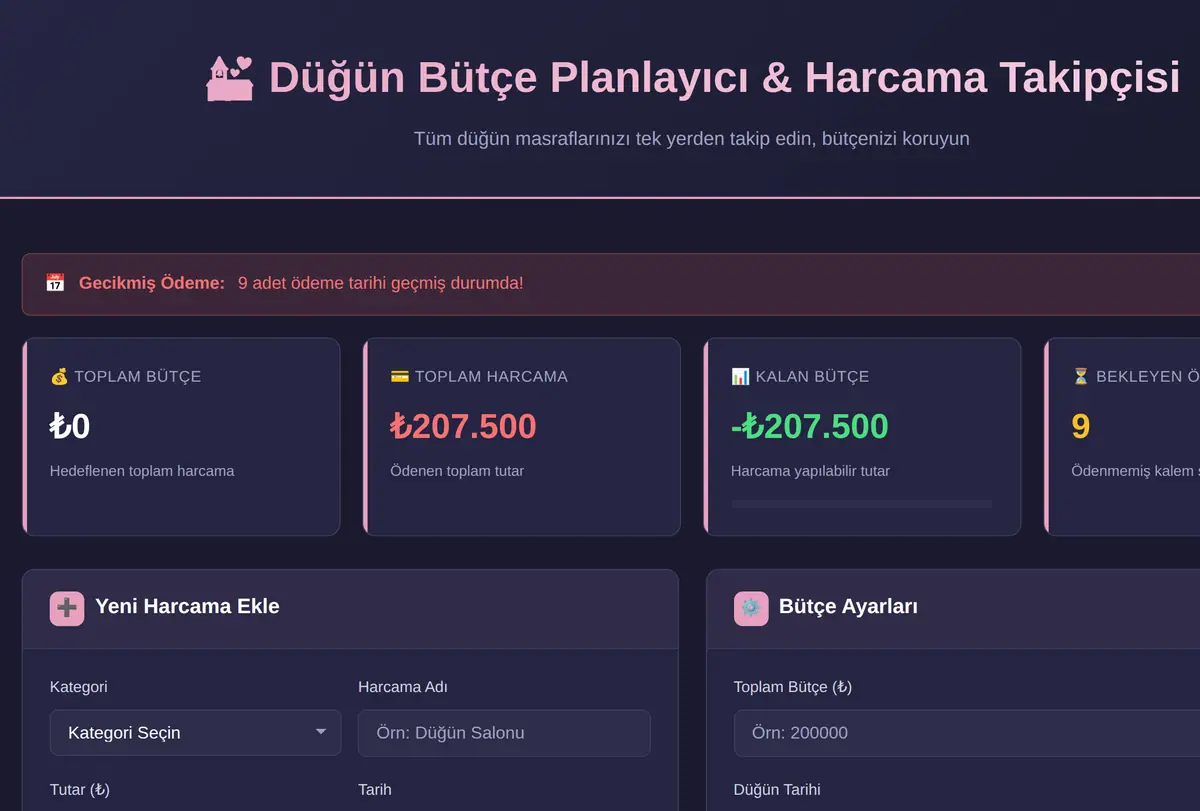The width and height of the screenshot is (1200, 811).
Task: Click the calendar icon in overdue alert
Action: click(x=55, y=283)
